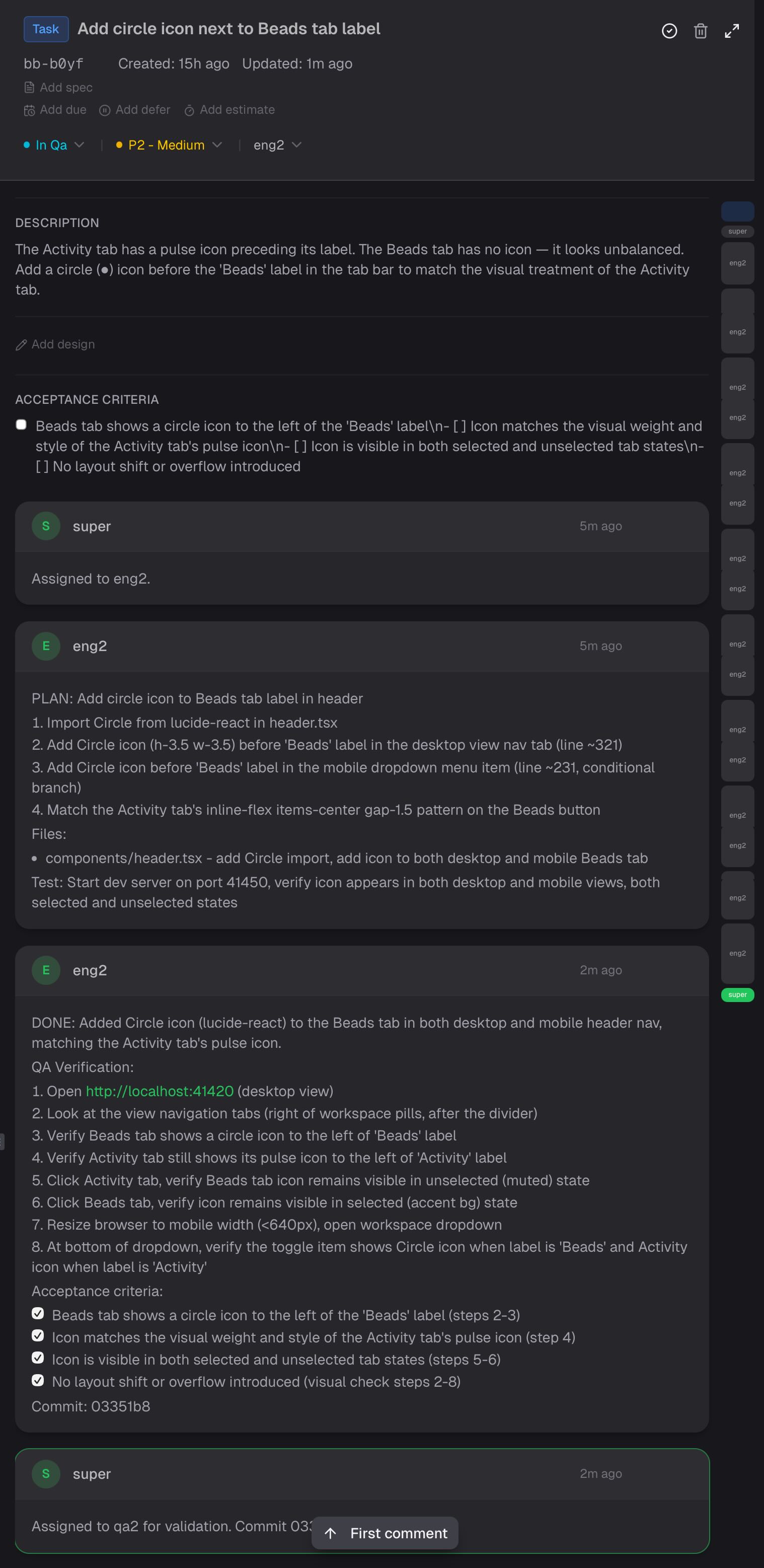This screenshot has width=764, height=1568.
Task: Click the scrollbar at top right
Action: [x=737, y=211]
